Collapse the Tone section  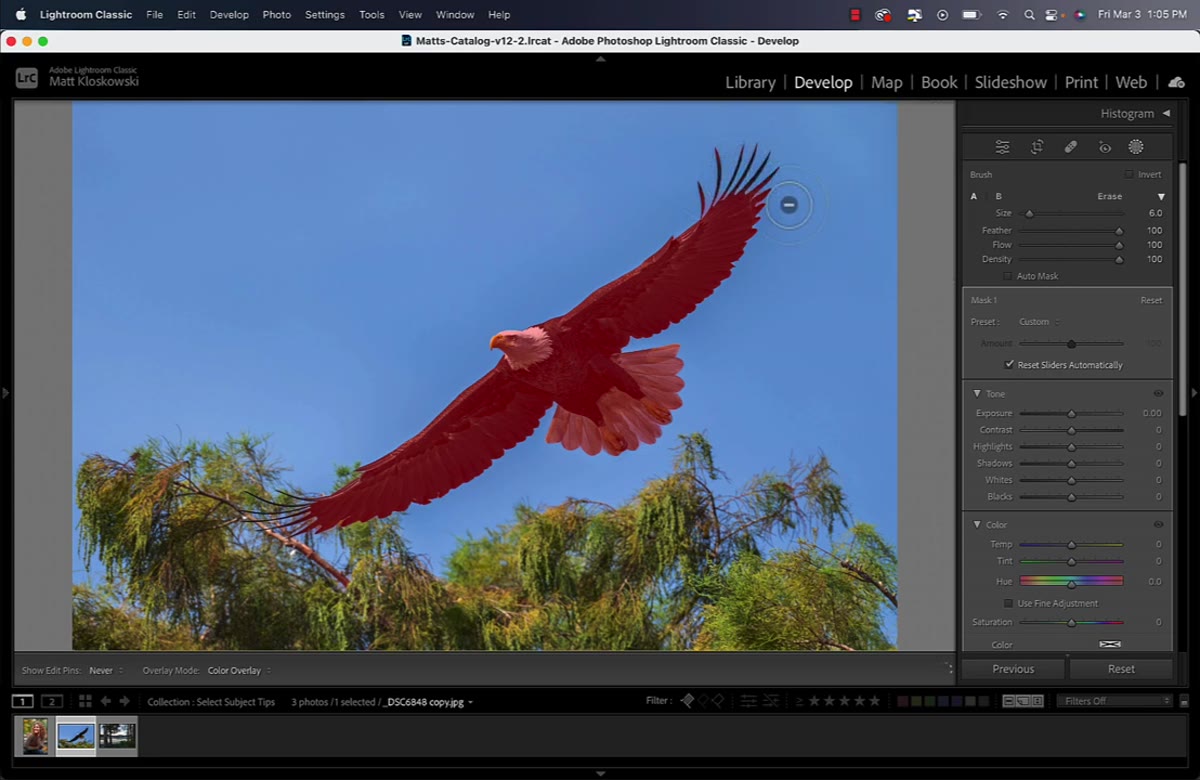[977, 393]
